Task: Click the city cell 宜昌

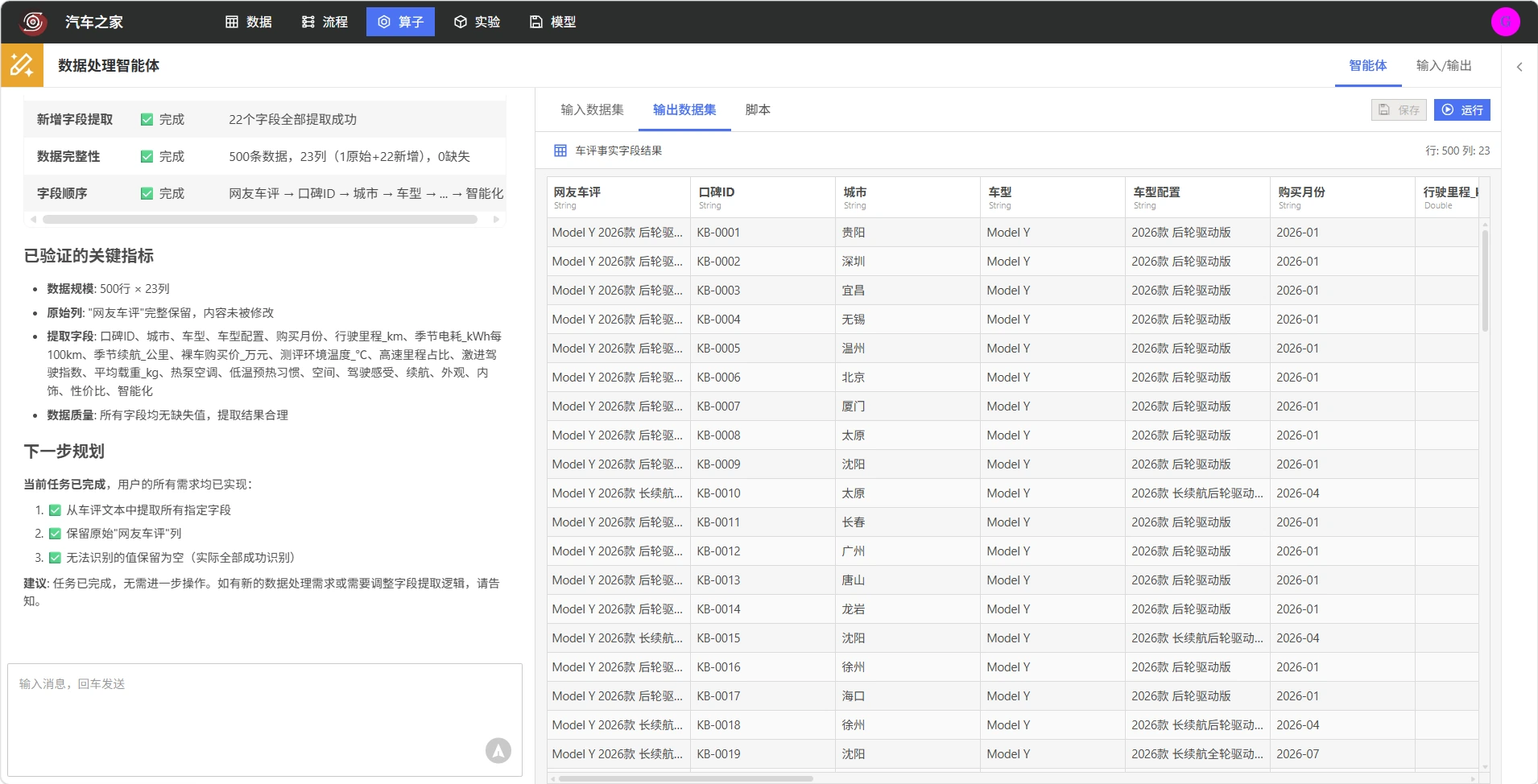Action: click(908, 291)
